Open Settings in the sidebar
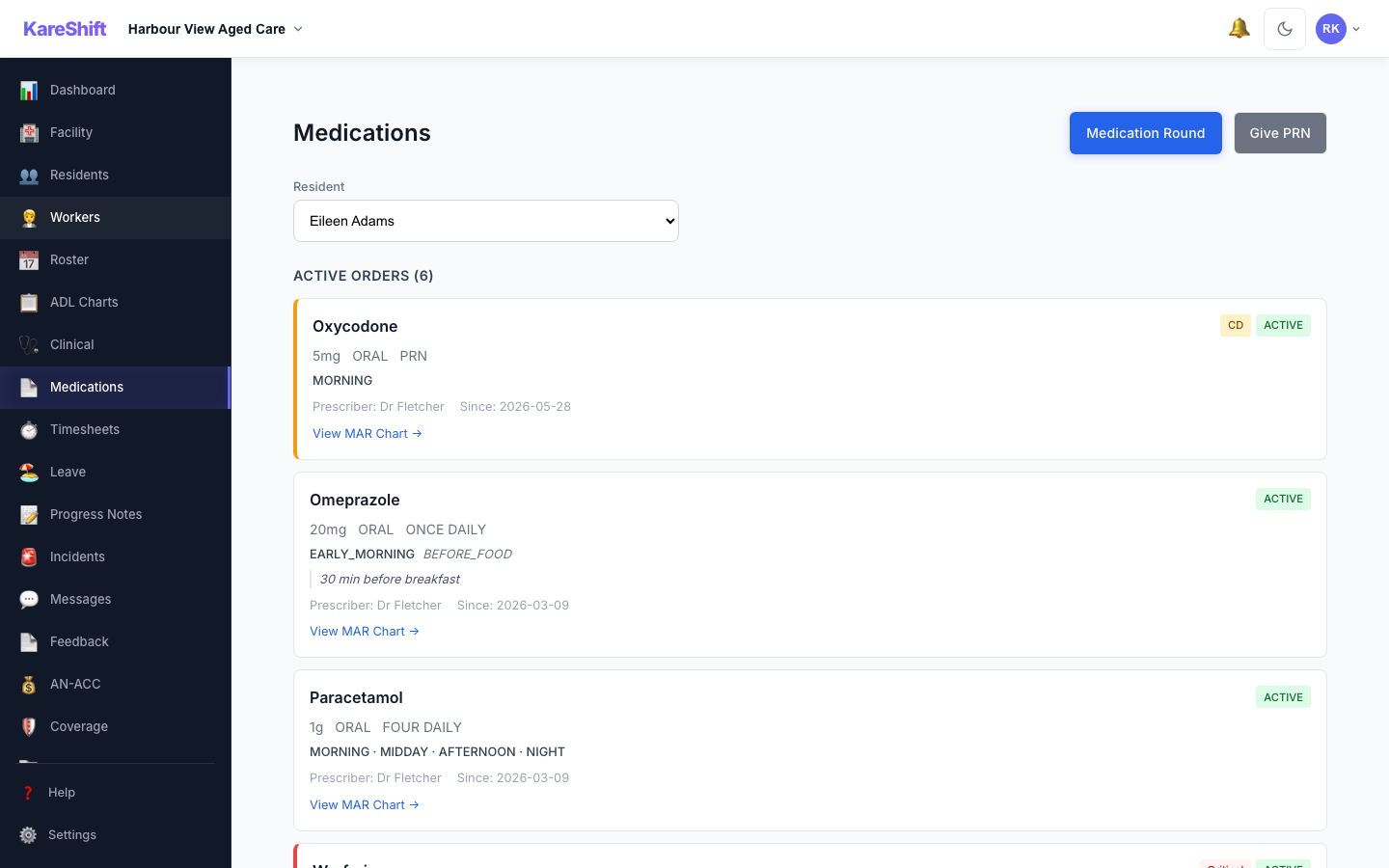 tap(116, 835)
